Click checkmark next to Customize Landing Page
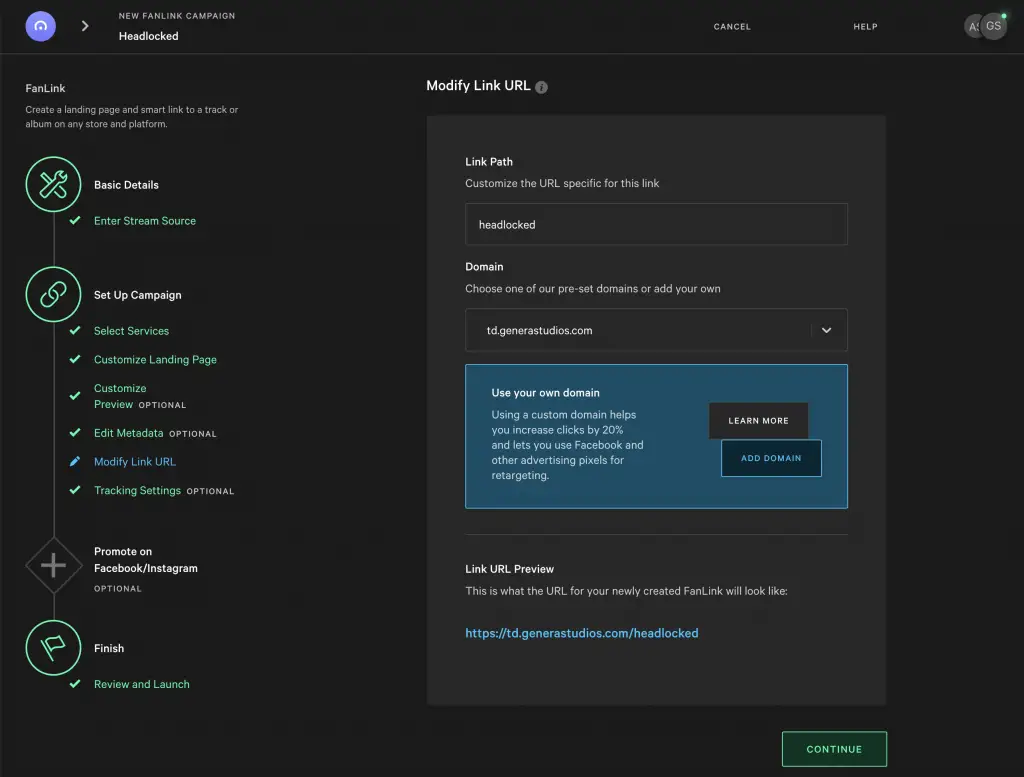This screenshot has width=1024, height=777. pyautogui.click(x=75, y=359)
